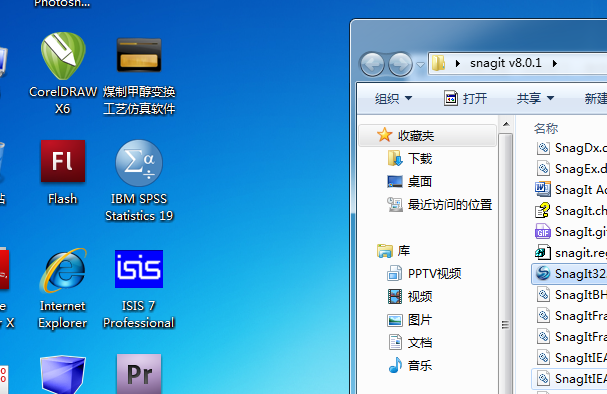607x394 pixels.
Task: Select the Premiere Pr desktop icon
Action: [139, 373]
